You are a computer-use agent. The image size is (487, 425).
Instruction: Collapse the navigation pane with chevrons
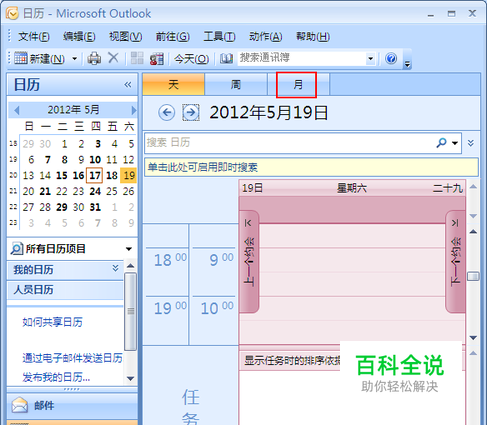pyautogui.click(x=128, y=84)
